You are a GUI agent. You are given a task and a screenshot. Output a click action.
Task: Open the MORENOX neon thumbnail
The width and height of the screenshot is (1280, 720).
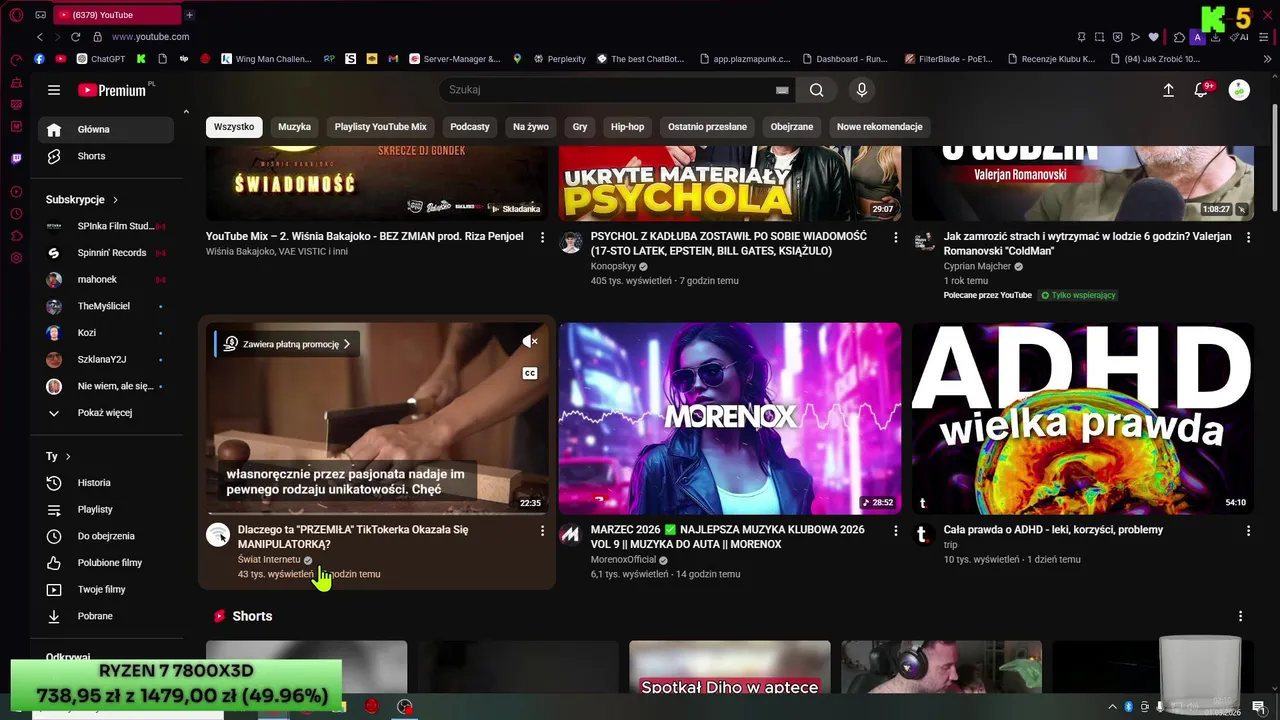730,418
